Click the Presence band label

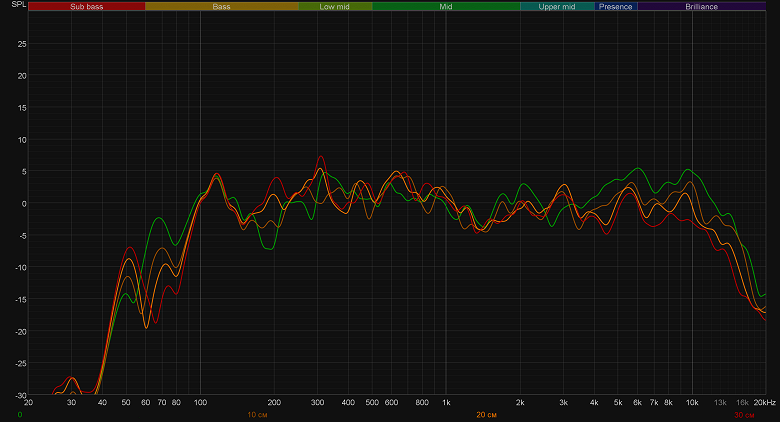click(616, 6)
